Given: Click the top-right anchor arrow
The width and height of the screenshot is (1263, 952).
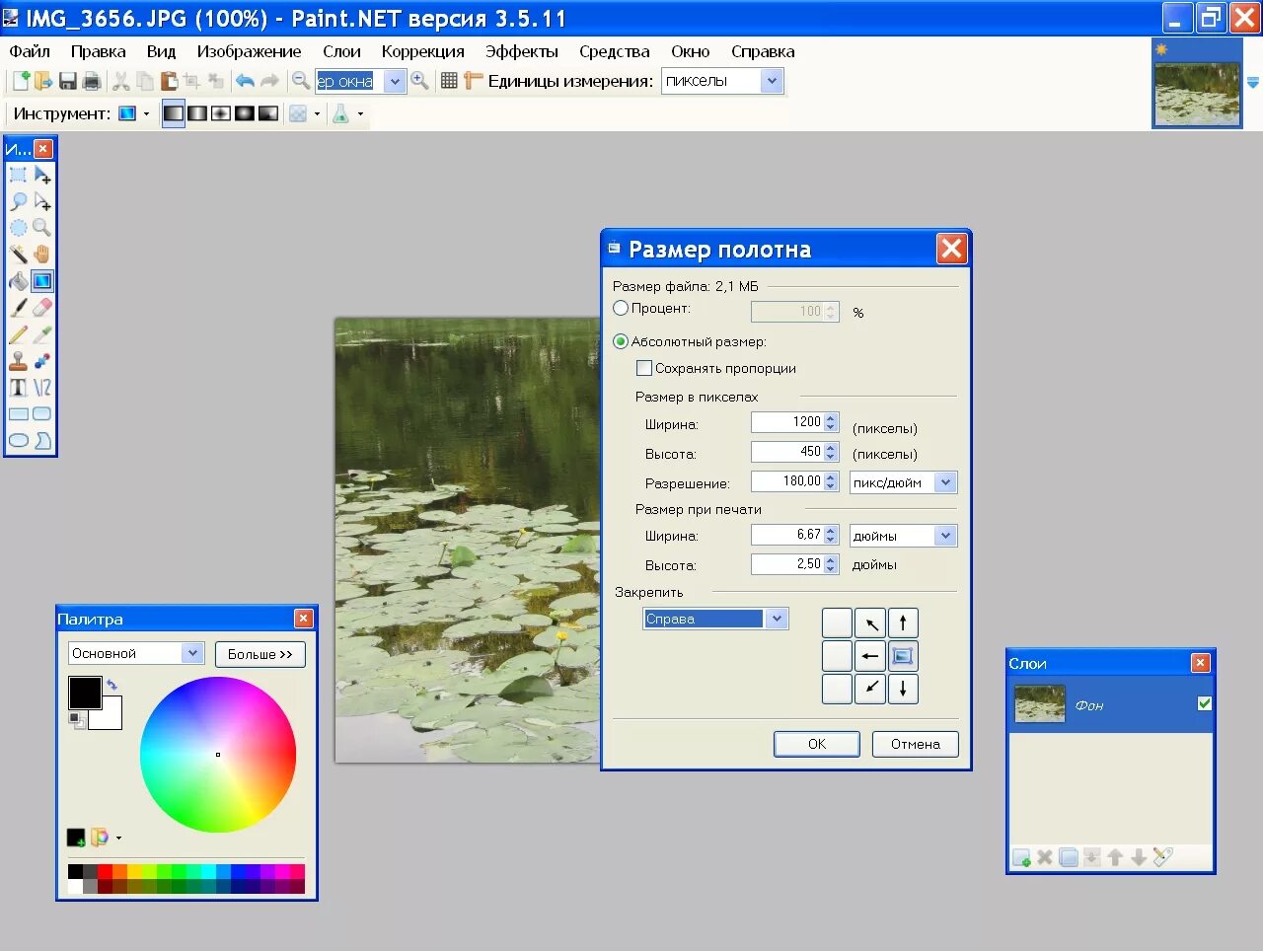Looking at the screenshot, I should [x=903, y=623].
